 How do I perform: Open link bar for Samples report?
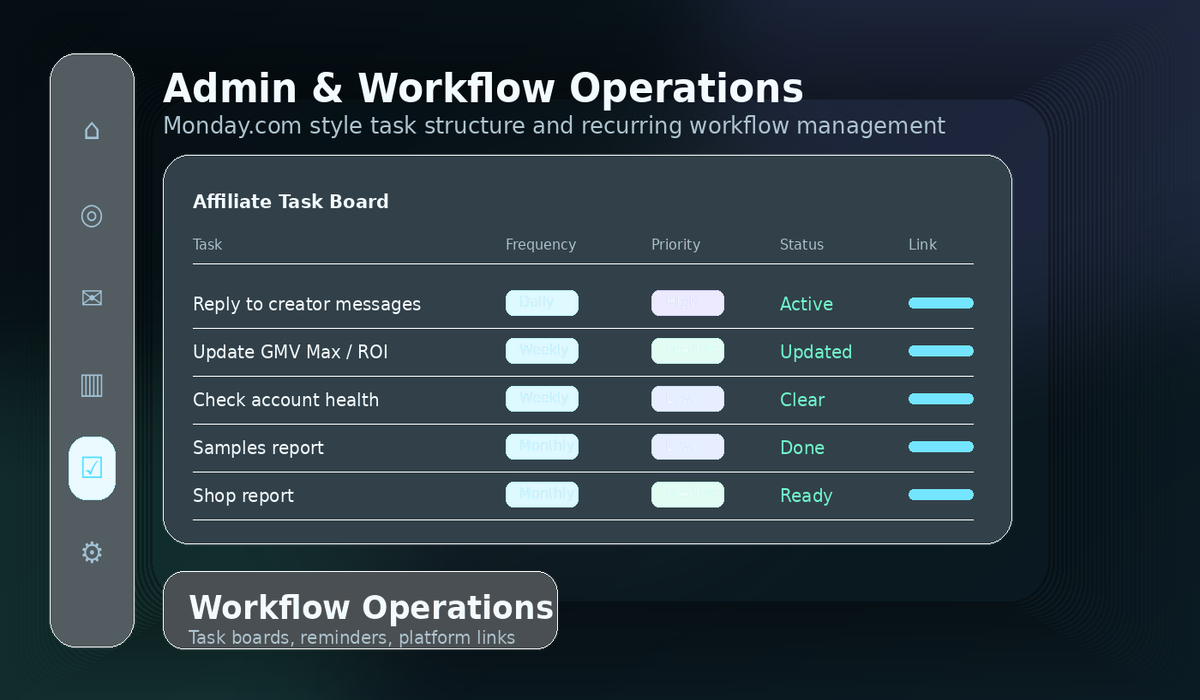coord(941,447)
